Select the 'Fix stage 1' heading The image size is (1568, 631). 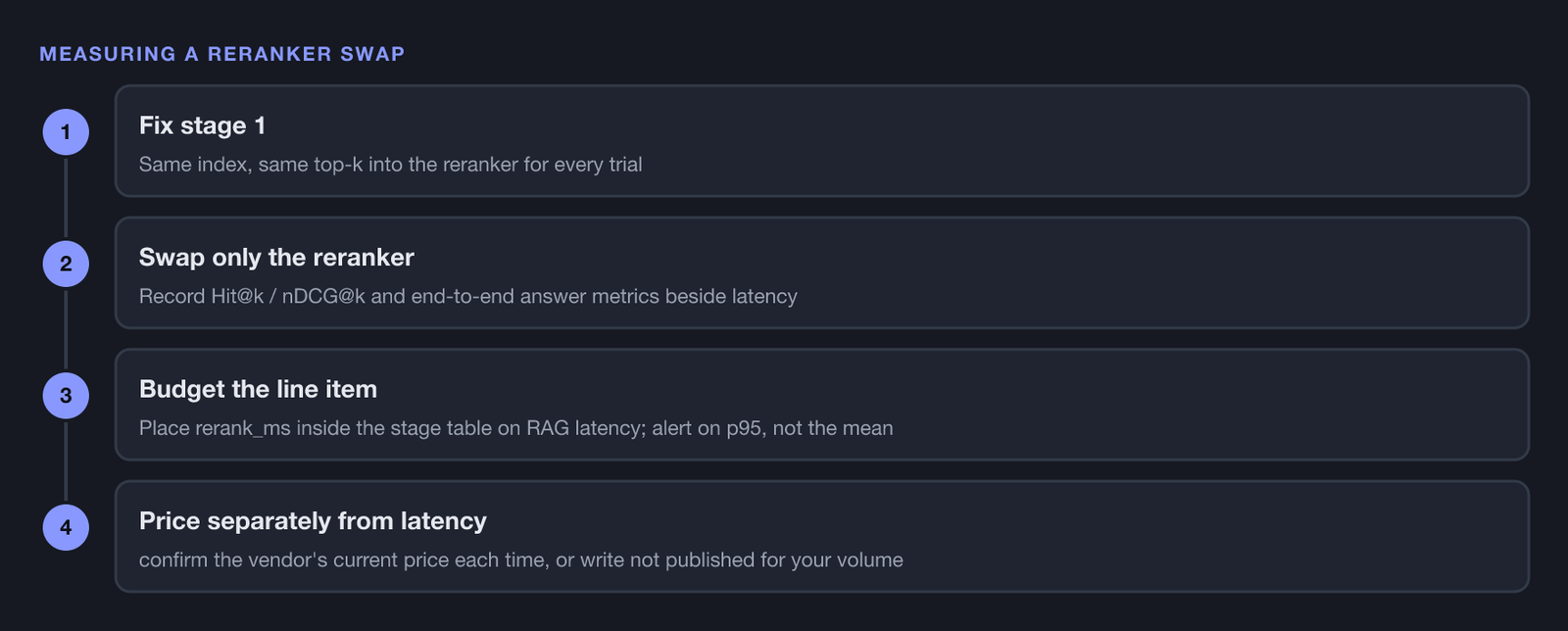pyautogui.click(x=202, y=125)
